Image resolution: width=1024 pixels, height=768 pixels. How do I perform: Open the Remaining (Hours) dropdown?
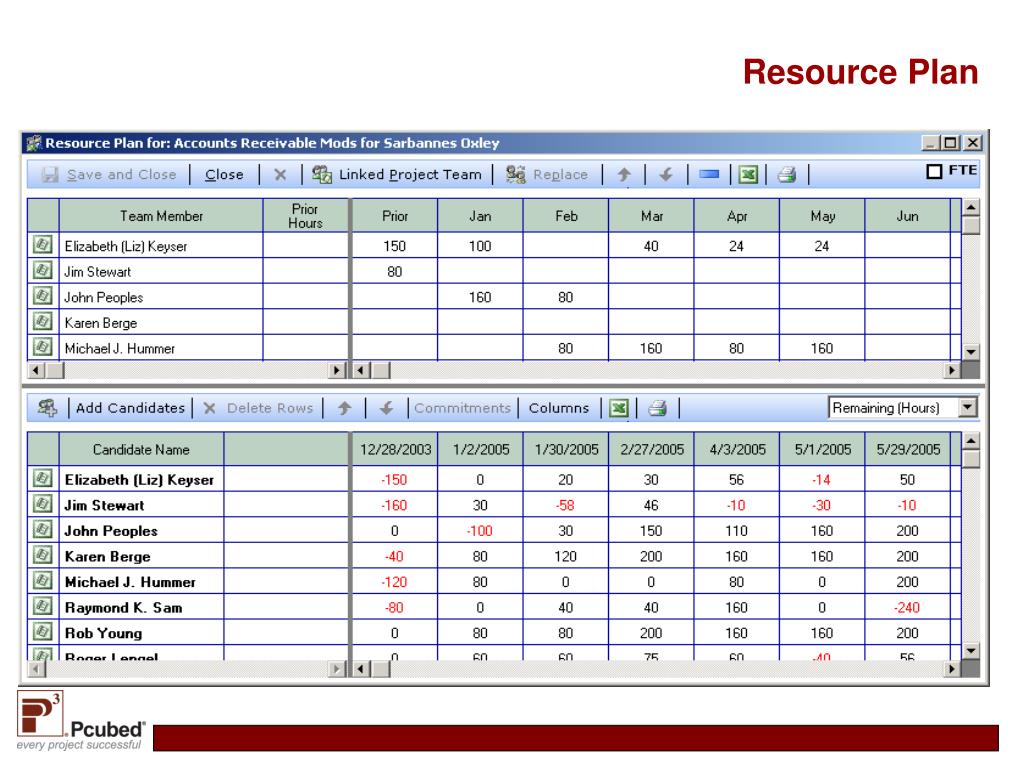point(968,408)
